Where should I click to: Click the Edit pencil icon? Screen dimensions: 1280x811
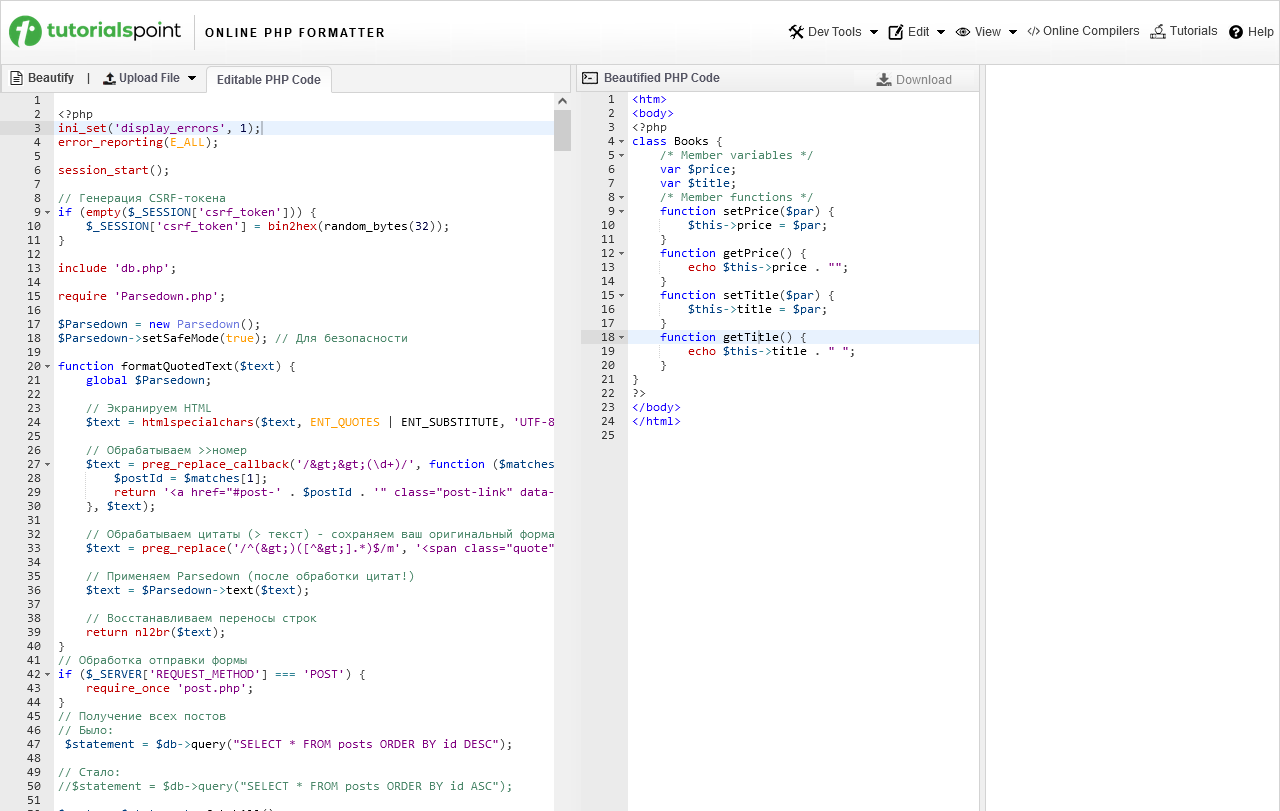[x=896, y=32]
